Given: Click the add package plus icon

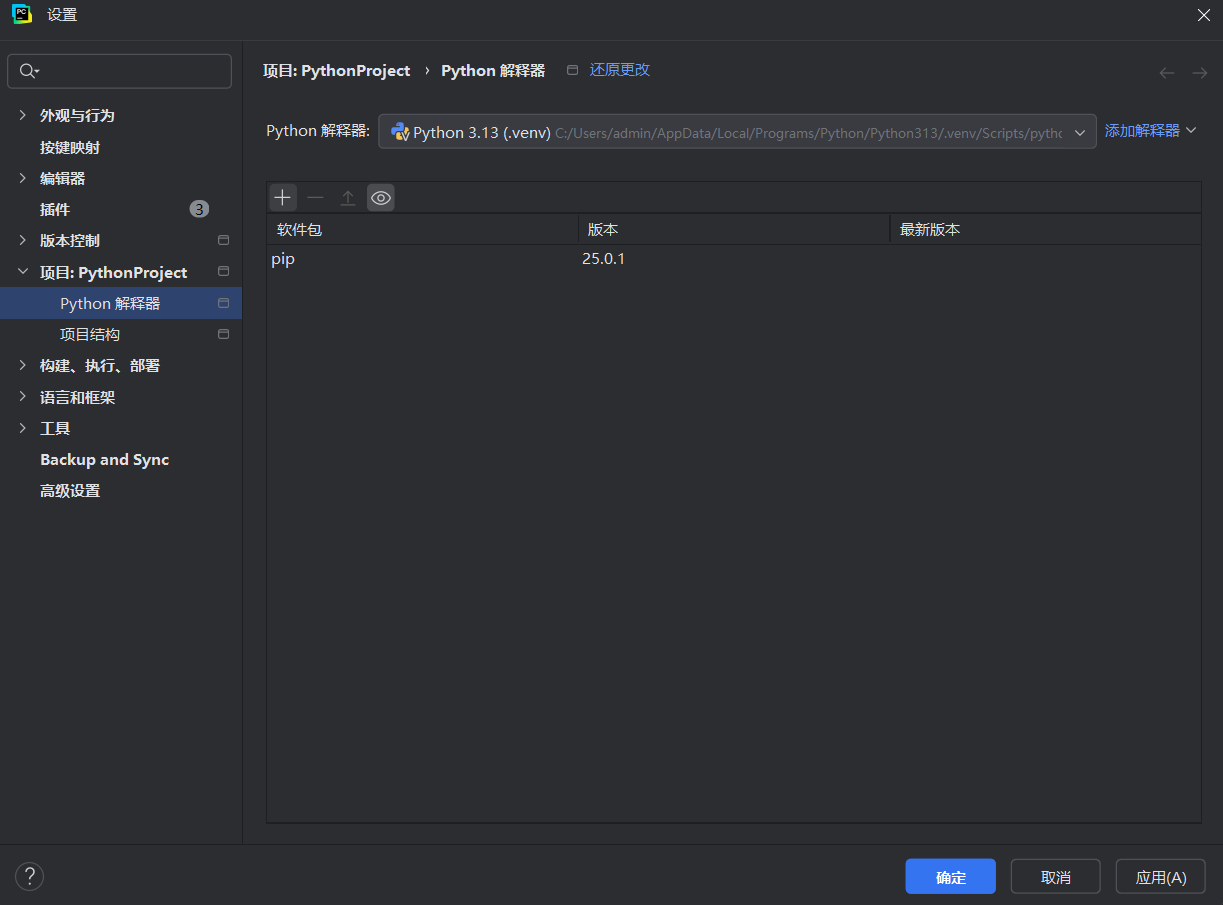Looking at the screenshot, I should (283, 198).
